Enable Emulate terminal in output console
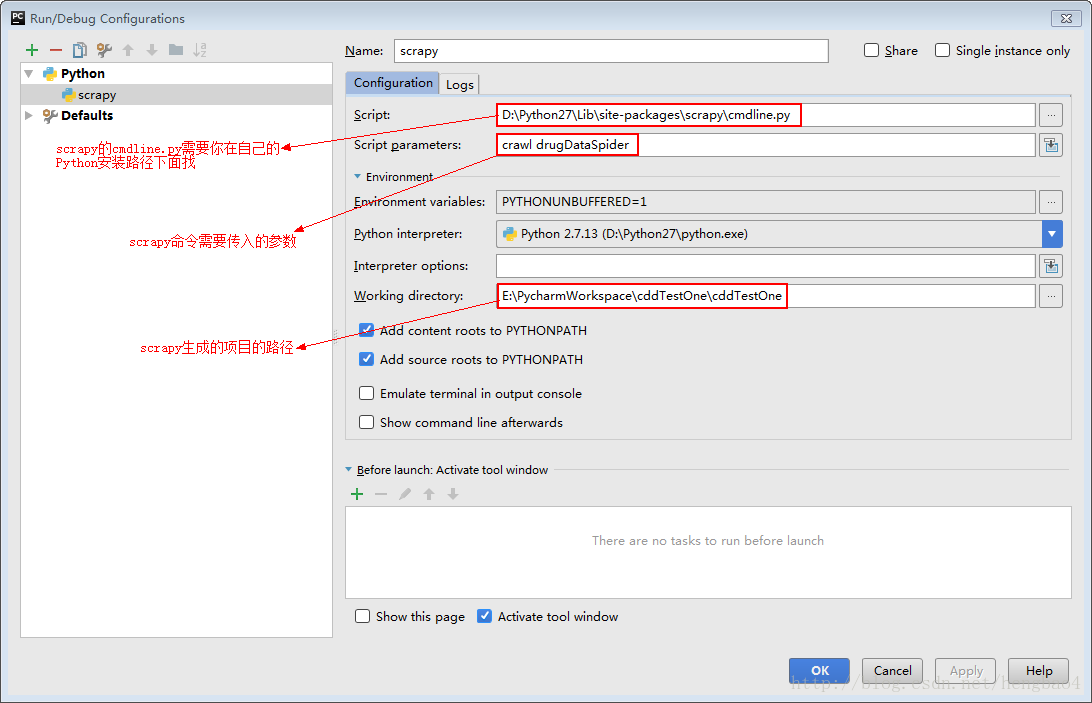The height and width of the screenshot is (703, 1092). coord(366,394)
